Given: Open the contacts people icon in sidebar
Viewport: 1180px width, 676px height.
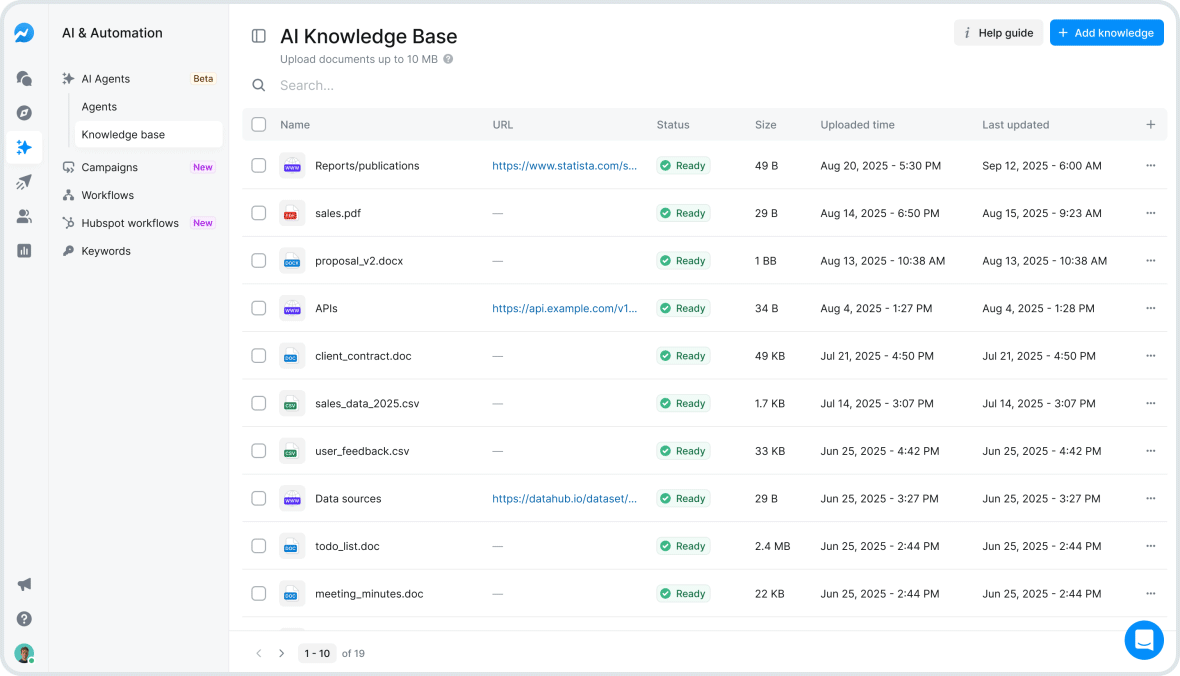Looking at the screenshot, I should (x=23, y=215).
